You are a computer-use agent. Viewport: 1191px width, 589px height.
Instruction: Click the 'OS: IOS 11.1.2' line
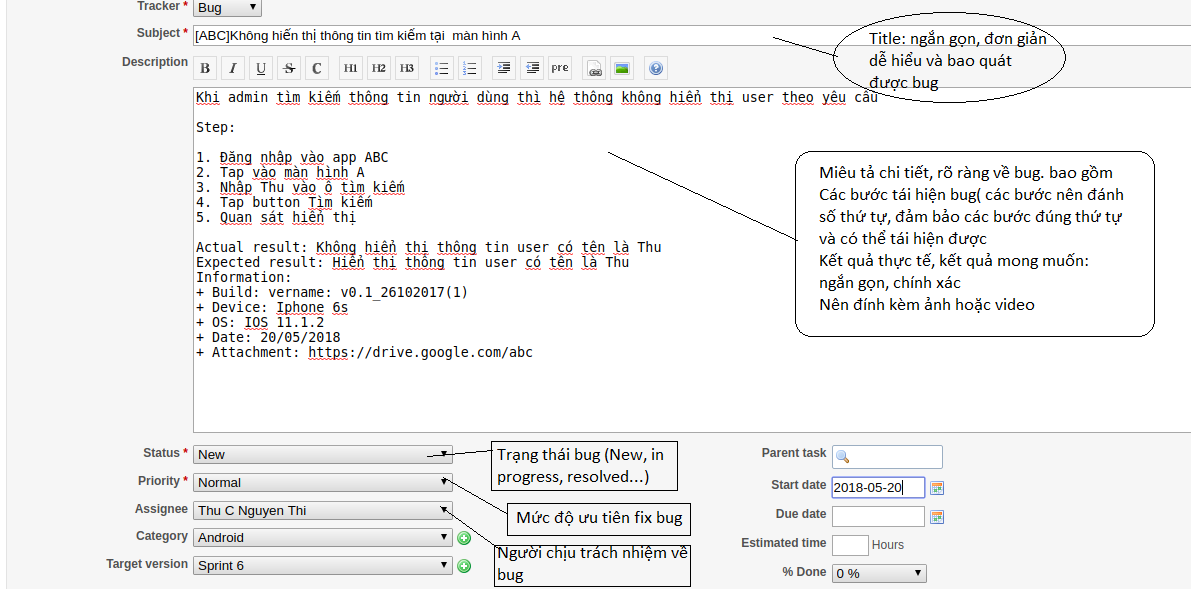[x=260, y=322]
